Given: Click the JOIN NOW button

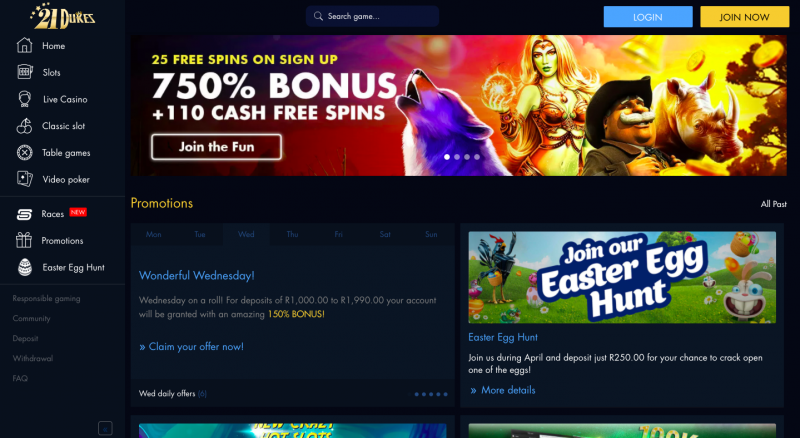Looking at the screenshot, I should click(744, 17).
